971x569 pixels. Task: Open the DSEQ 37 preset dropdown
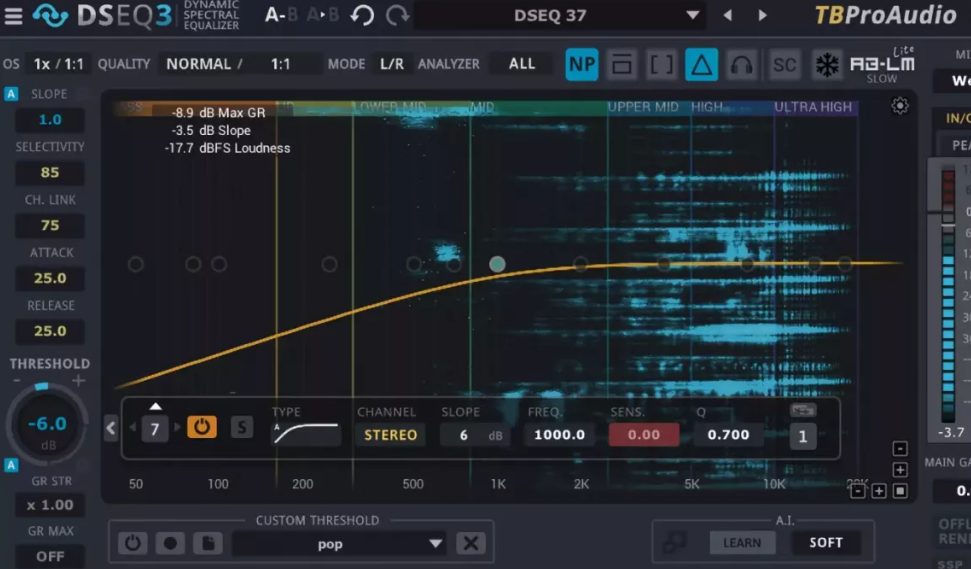[x=559, y=15]
